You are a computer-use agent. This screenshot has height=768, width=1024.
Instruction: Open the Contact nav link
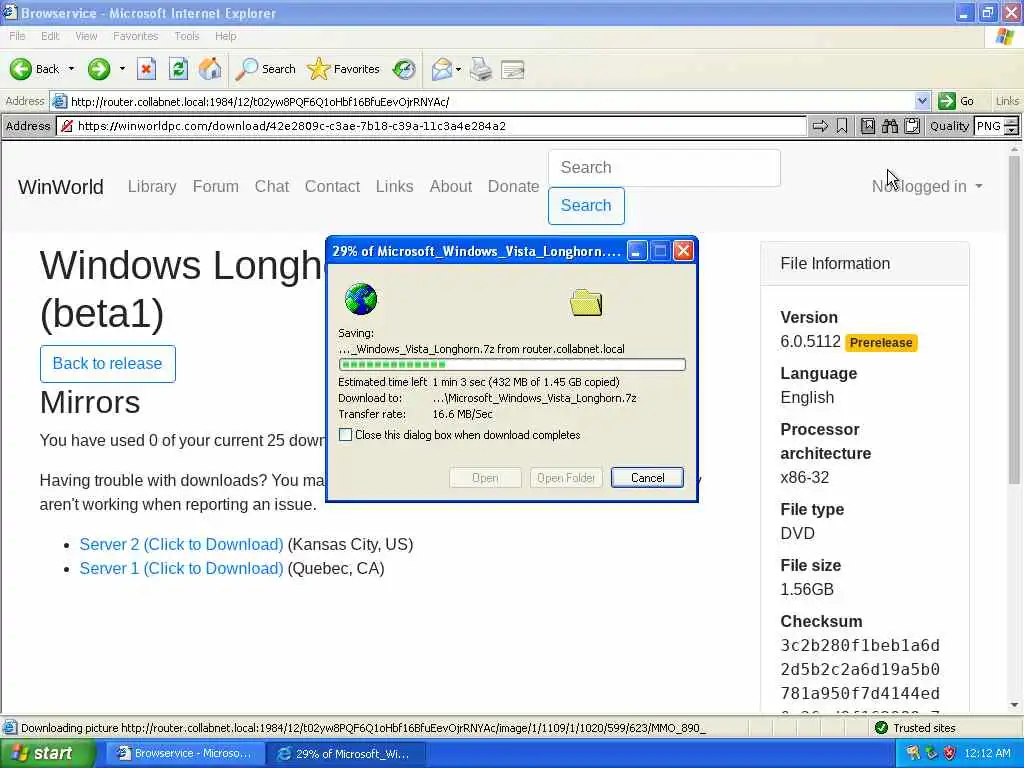click(x=332, y=187)
